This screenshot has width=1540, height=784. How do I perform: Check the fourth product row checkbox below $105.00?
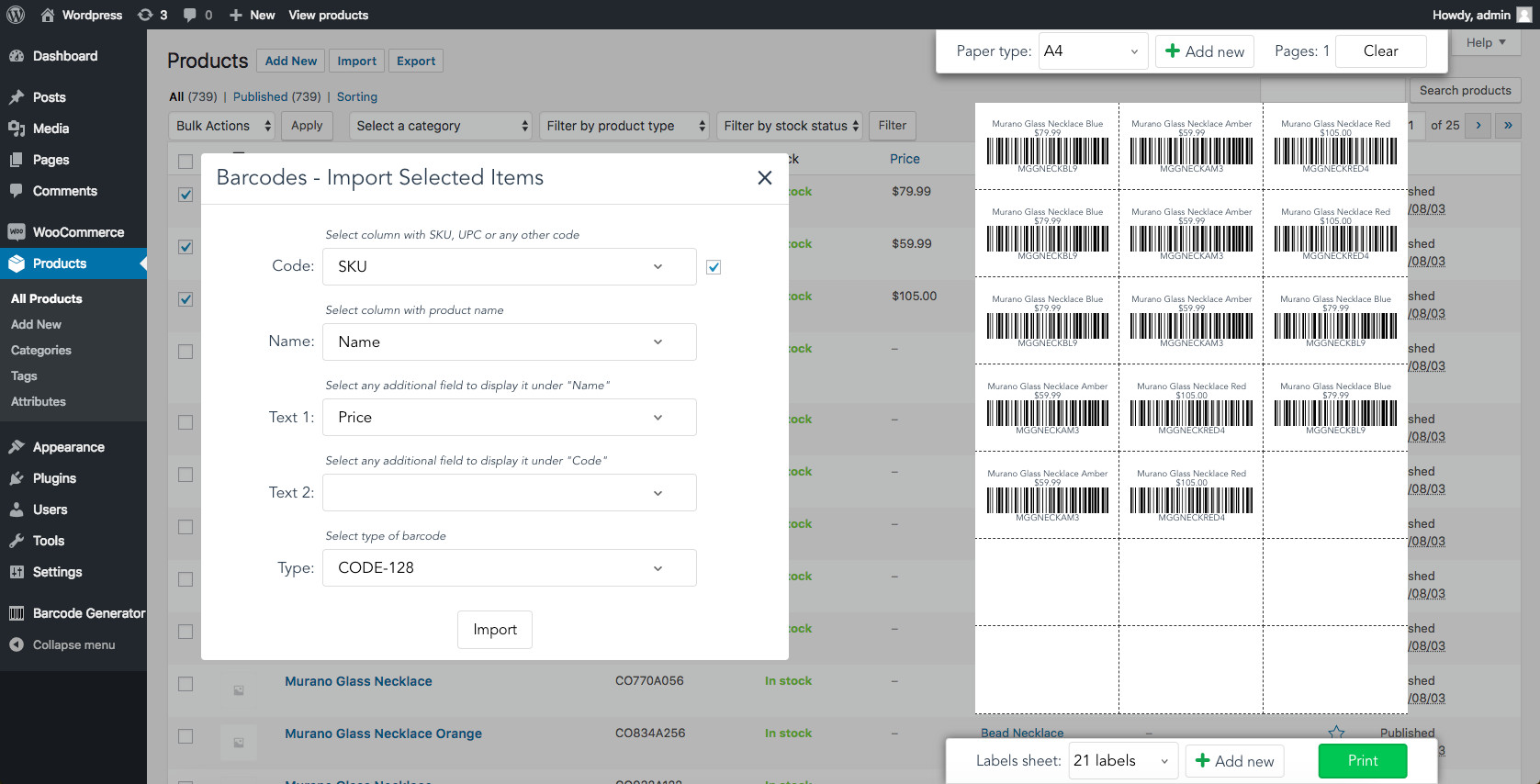pyautogui.click(x=185, y=352)
